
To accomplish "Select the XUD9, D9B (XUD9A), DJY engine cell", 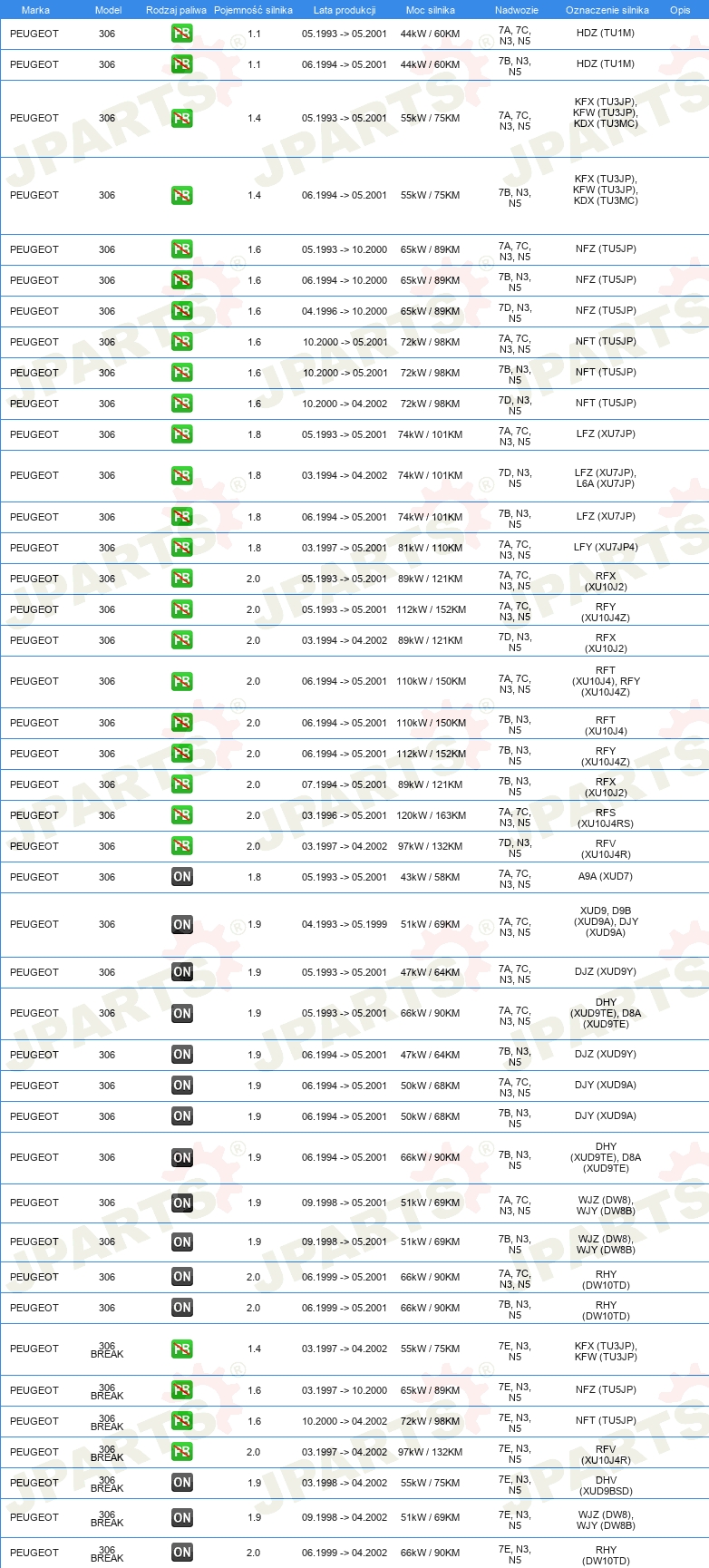I will pos(606,921).
